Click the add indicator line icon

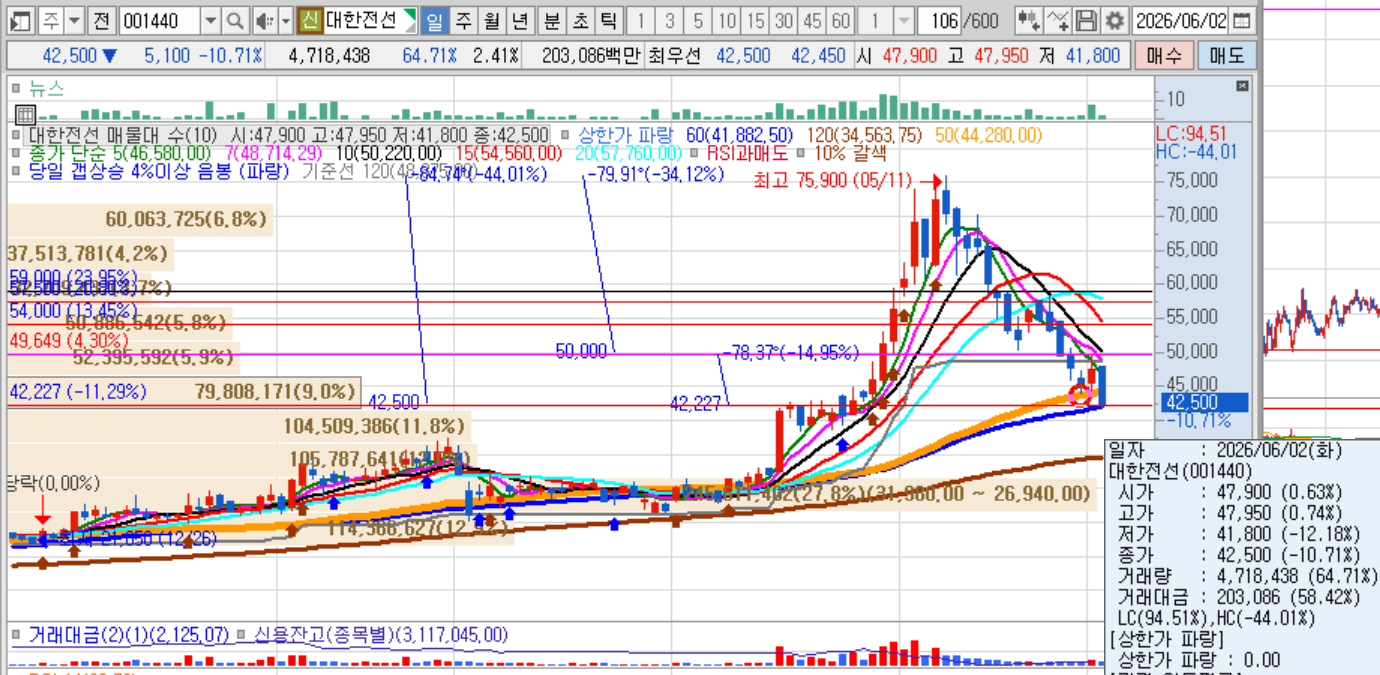click(1058, 20)
